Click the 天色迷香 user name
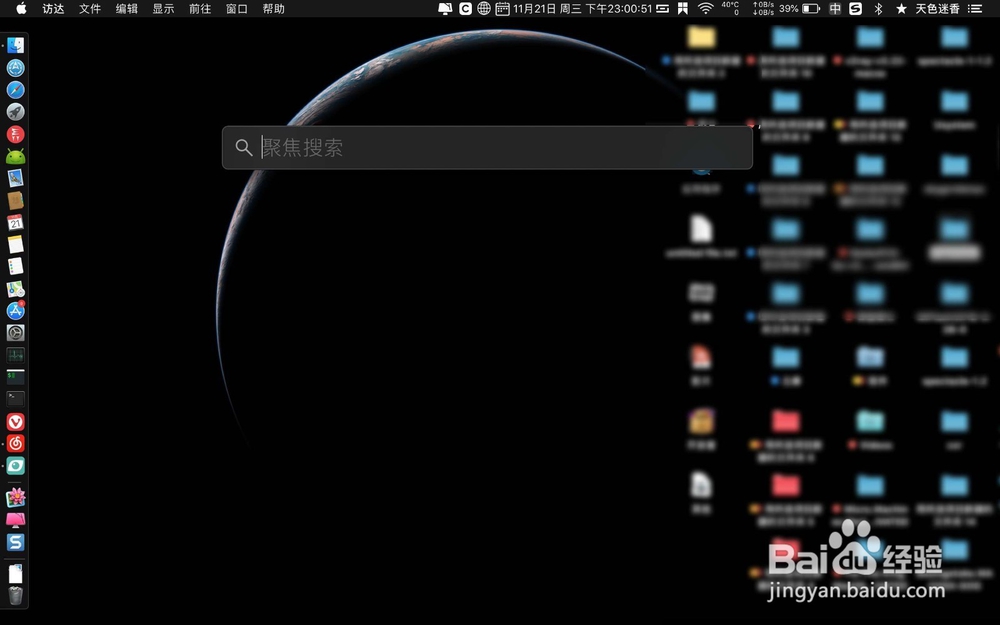 938,8
